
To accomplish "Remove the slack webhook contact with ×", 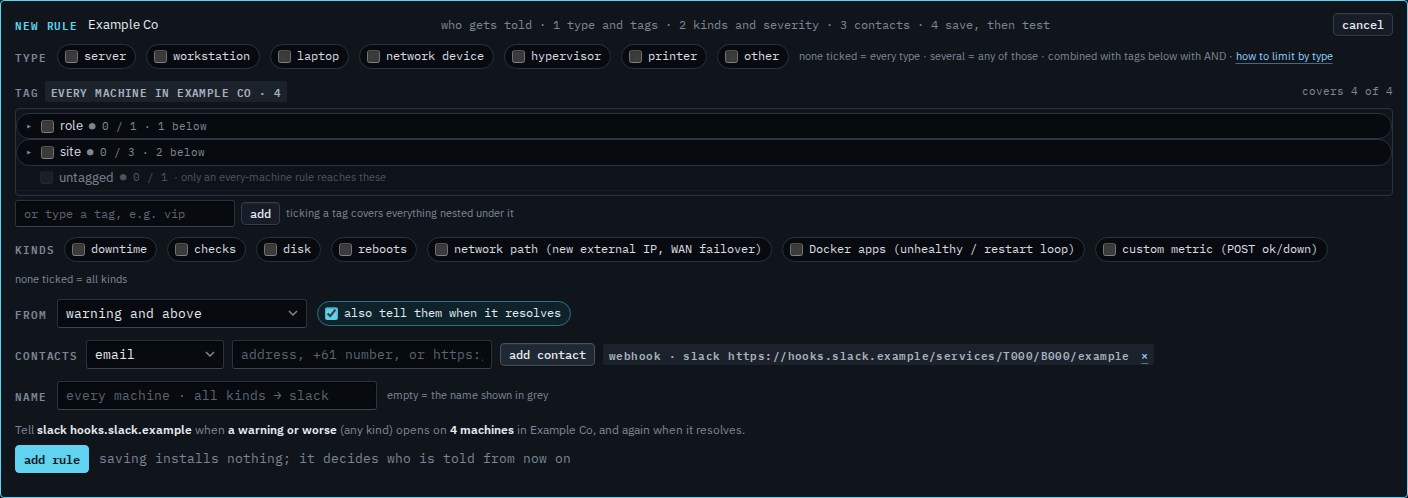I will coord(1144,356).
